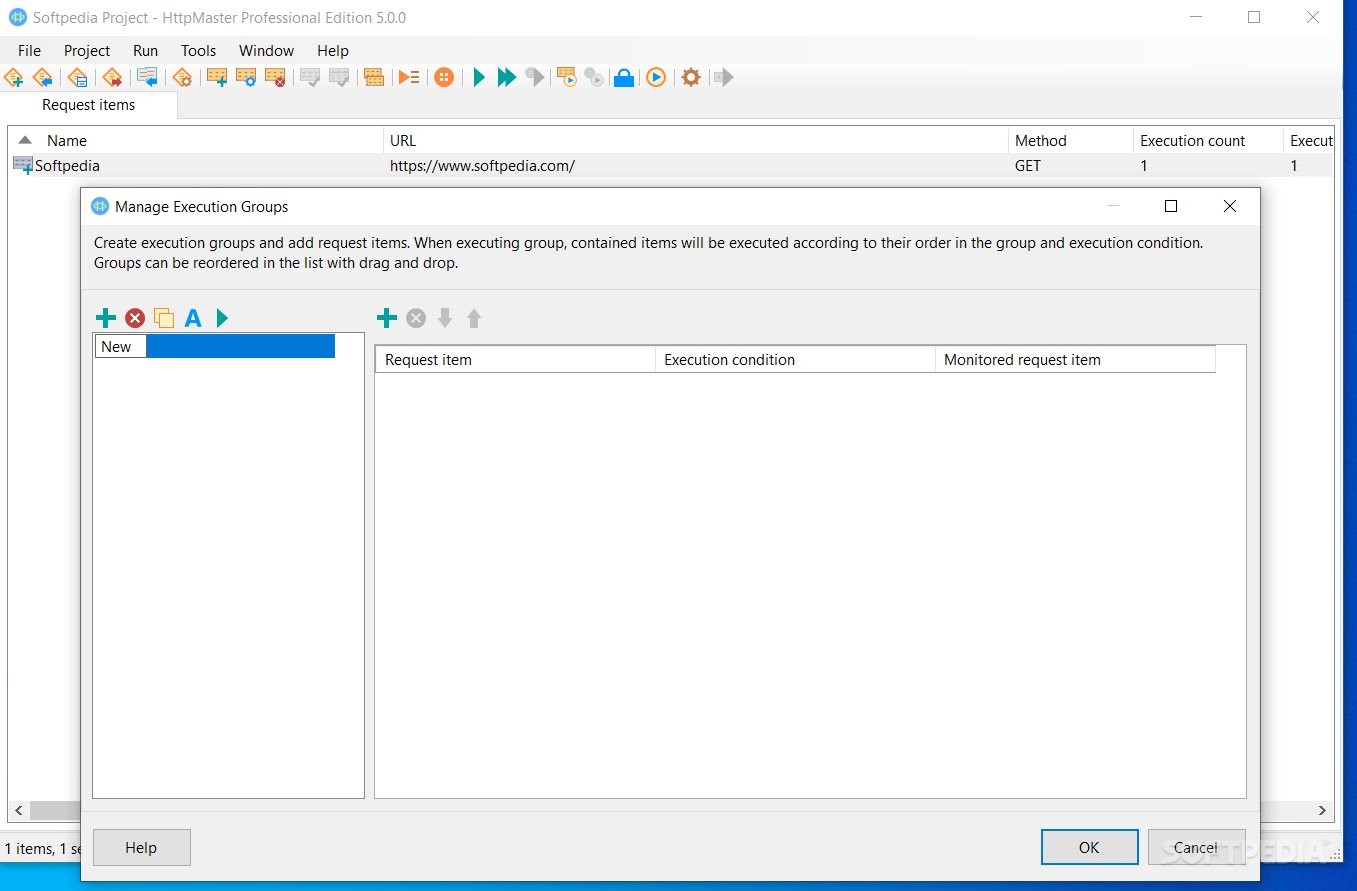Select the Softpedia request row
Screen dimensions: 1357x891
(x=670, y=166)
